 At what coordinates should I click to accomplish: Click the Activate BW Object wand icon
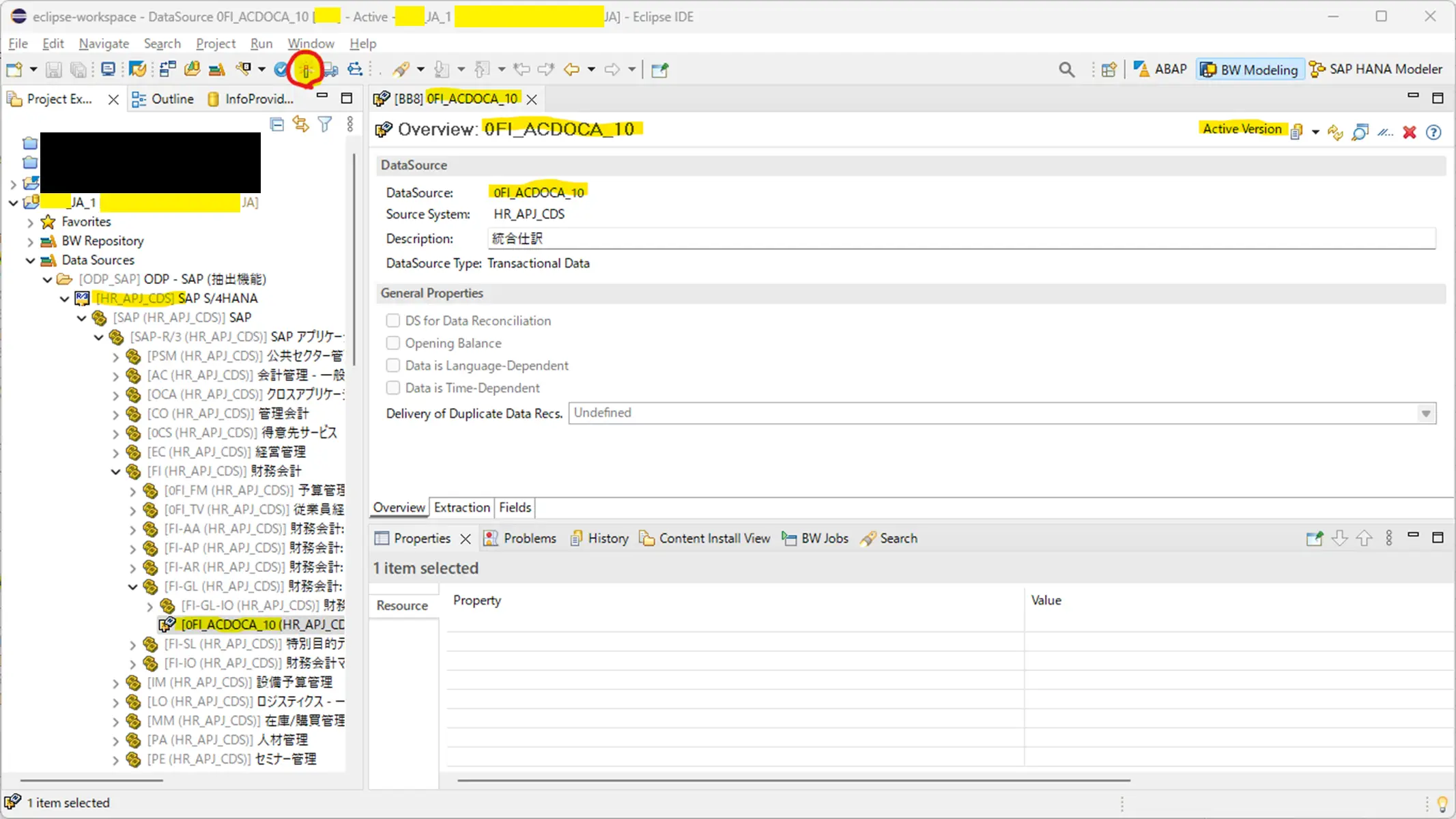(x=305, y=70)
